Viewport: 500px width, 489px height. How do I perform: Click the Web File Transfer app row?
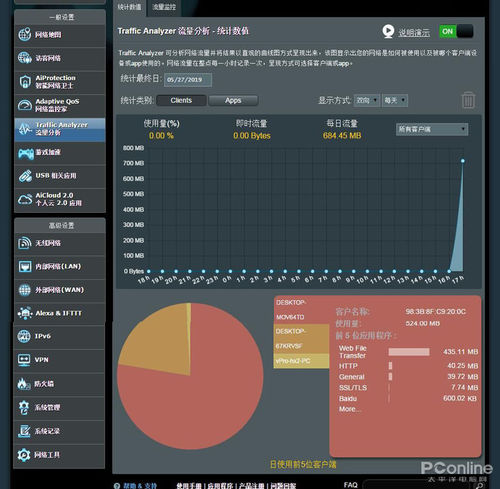coord(408,352)
